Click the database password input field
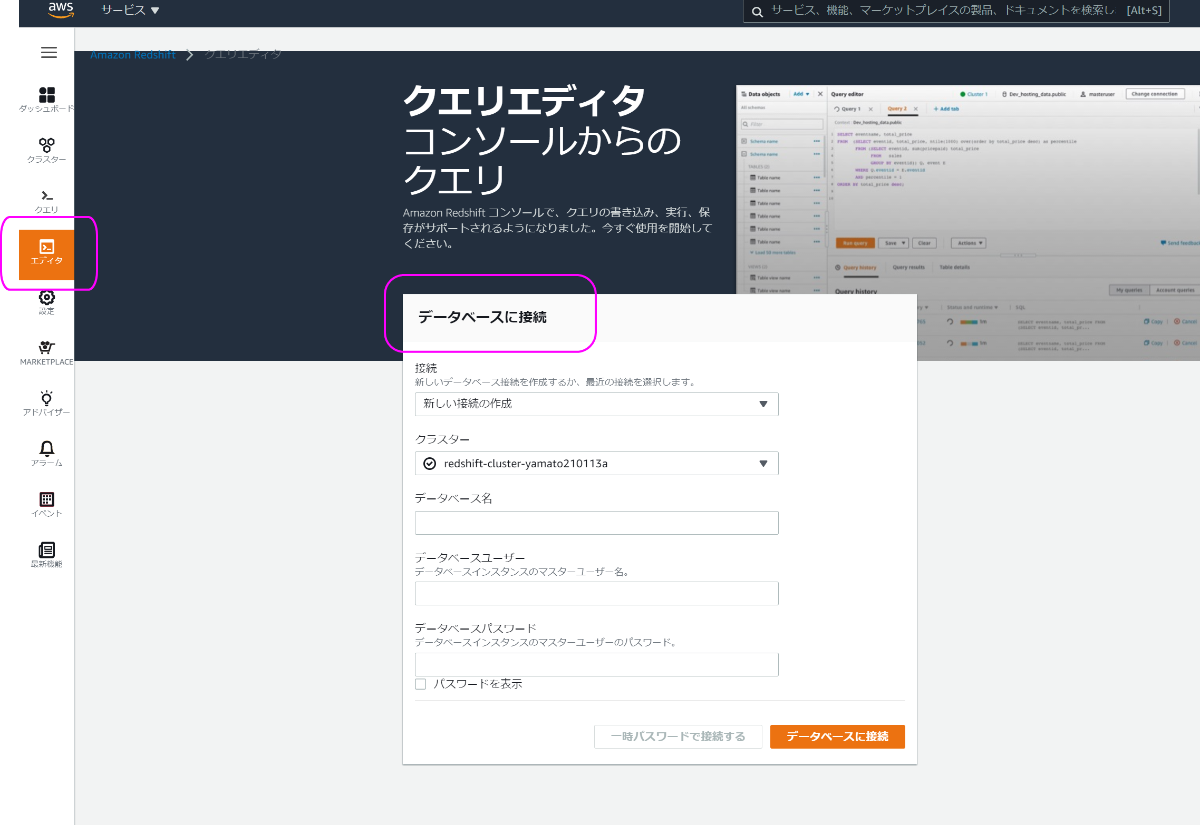Image resolution: width=1200 pixels, height=825 pixels. (x=596, y=665)
